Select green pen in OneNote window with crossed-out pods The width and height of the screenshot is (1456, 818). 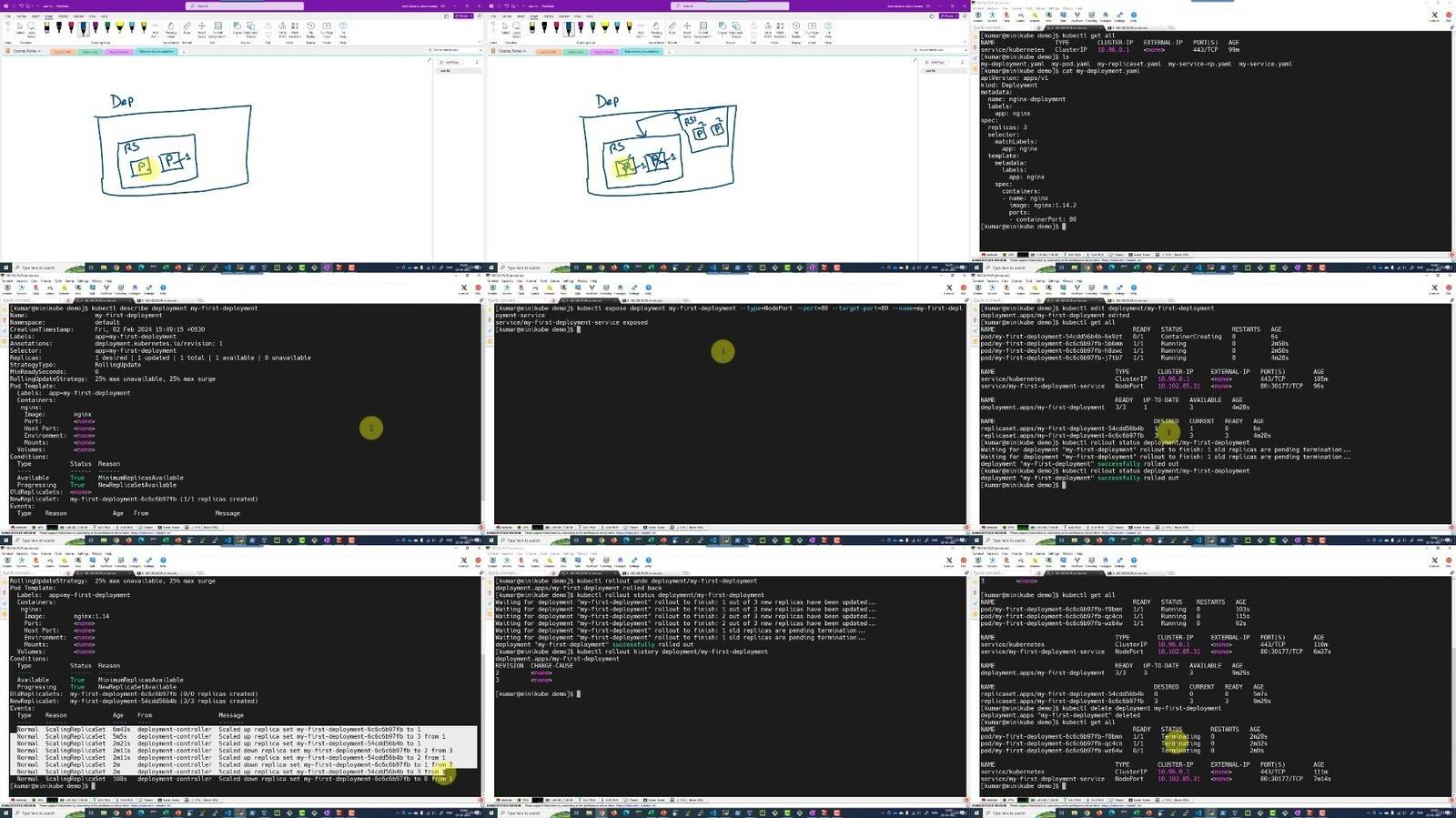(x=593, y=27)
